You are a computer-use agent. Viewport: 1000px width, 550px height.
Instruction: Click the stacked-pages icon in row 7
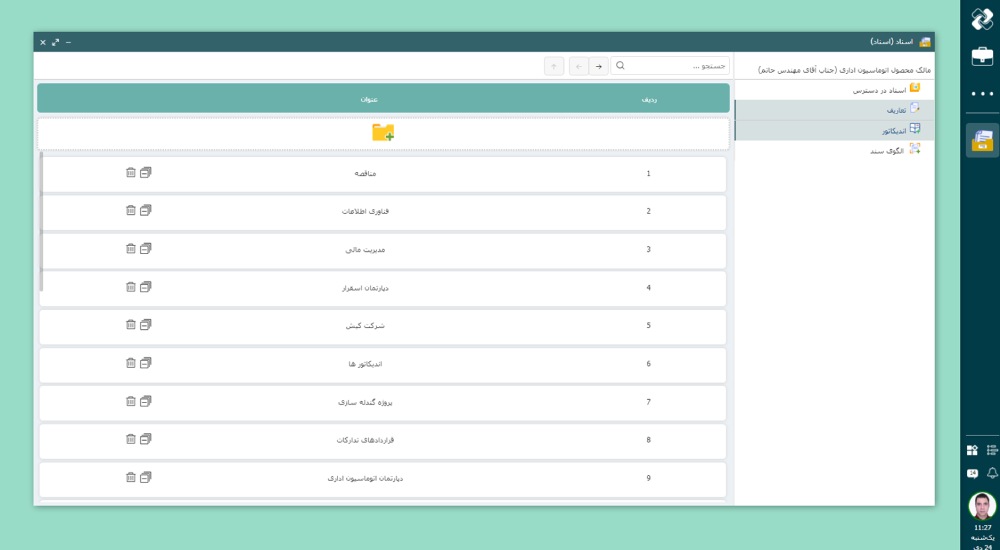(x=145, y=401)
